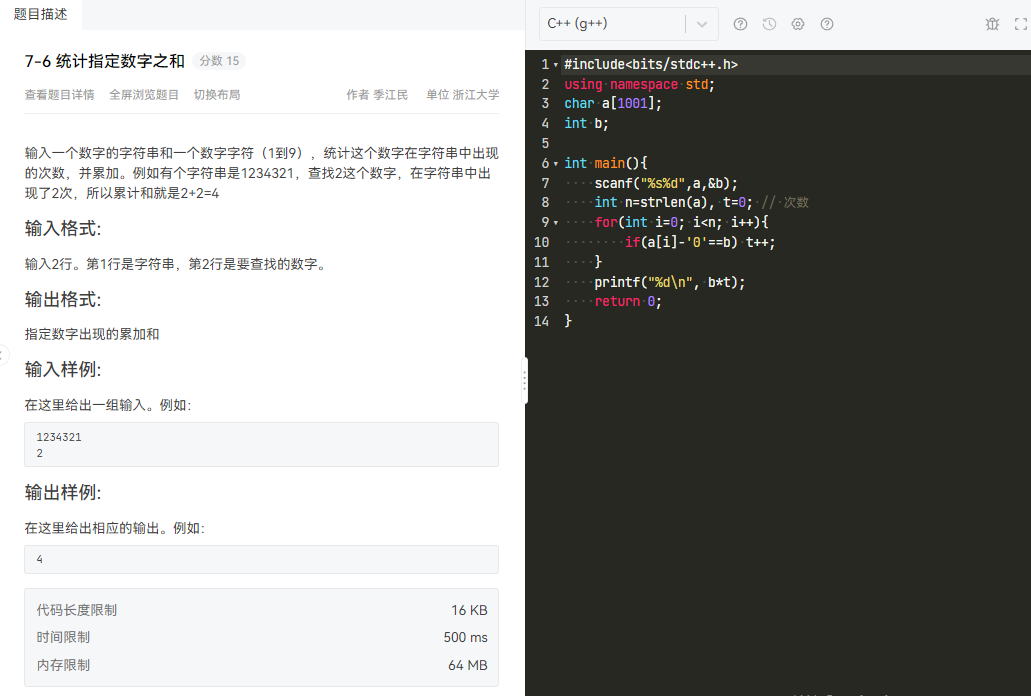The image size is (1031, 696).
Task: Click the 内存限制 row label
Action: click(x=63, y=665)
